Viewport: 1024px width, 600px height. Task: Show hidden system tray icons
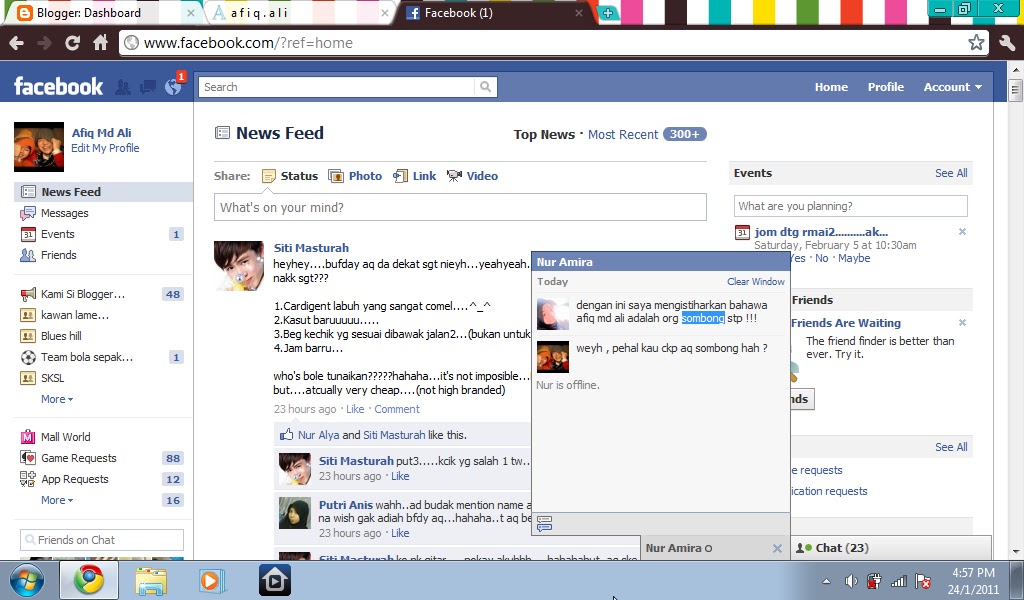[826, 580]
